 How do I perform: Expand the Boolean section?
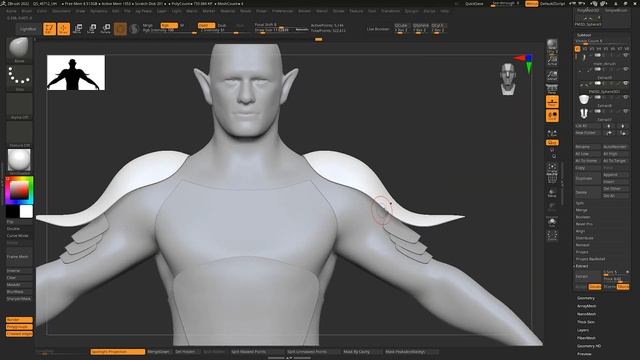(x=583, y=217)
